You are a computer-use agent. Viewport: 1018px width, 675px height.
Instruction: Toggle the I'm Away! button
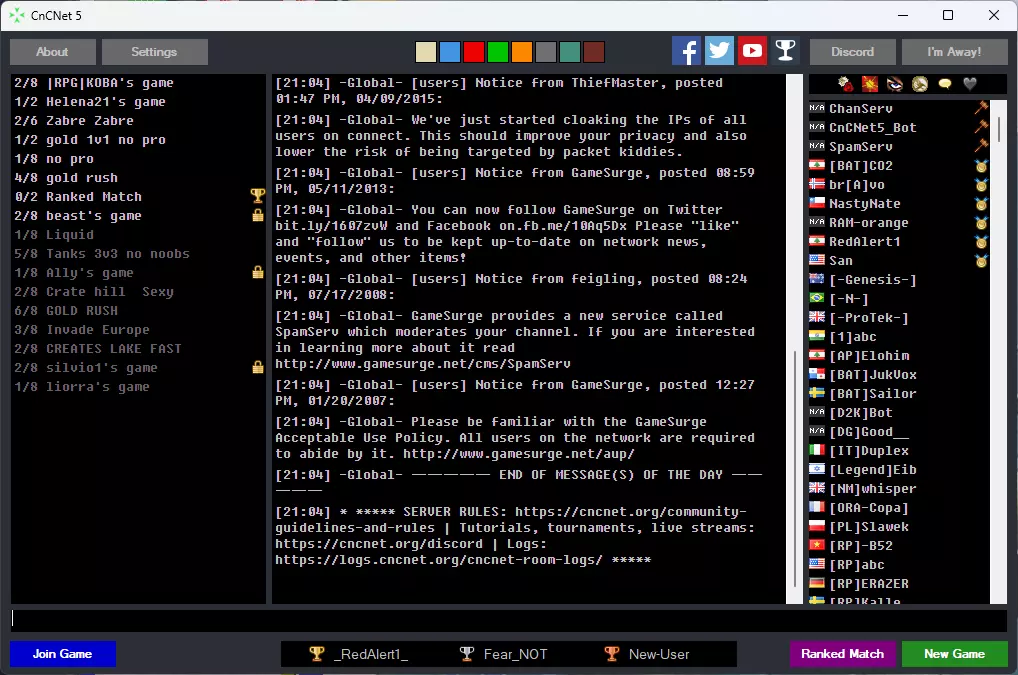(954, 52)
